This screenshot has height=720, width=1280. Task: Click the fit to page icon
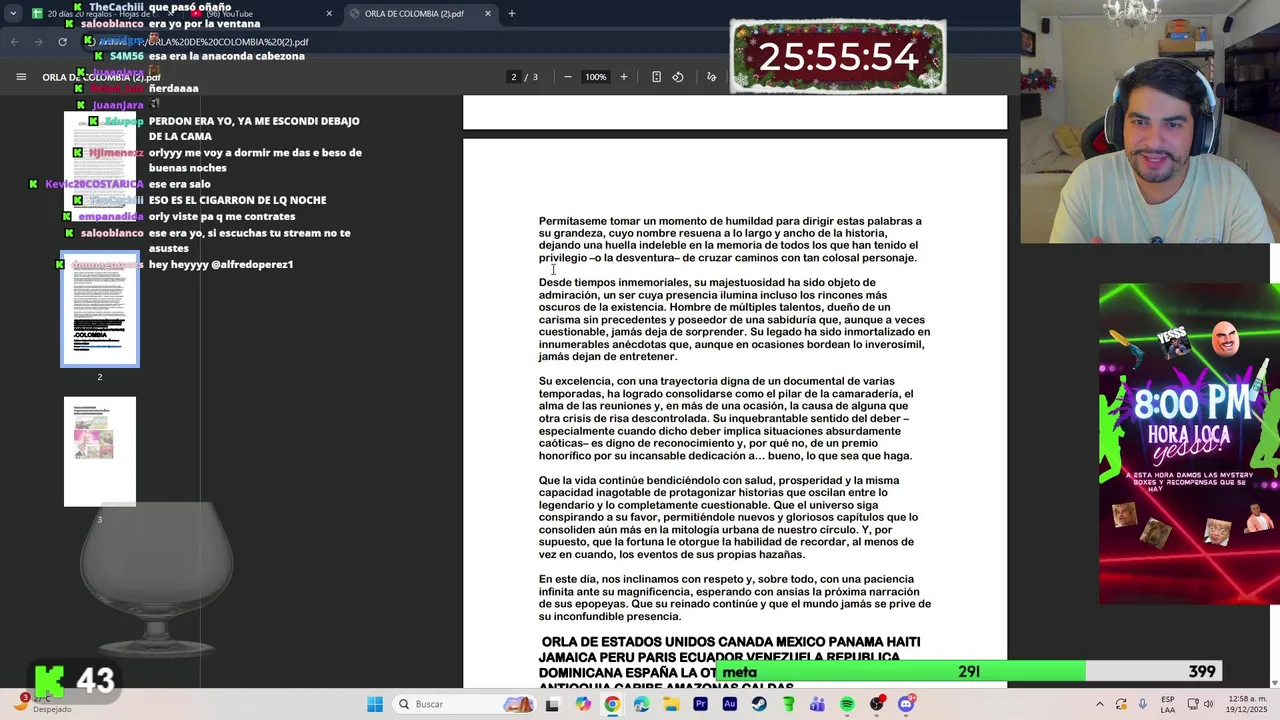point(656,77)
